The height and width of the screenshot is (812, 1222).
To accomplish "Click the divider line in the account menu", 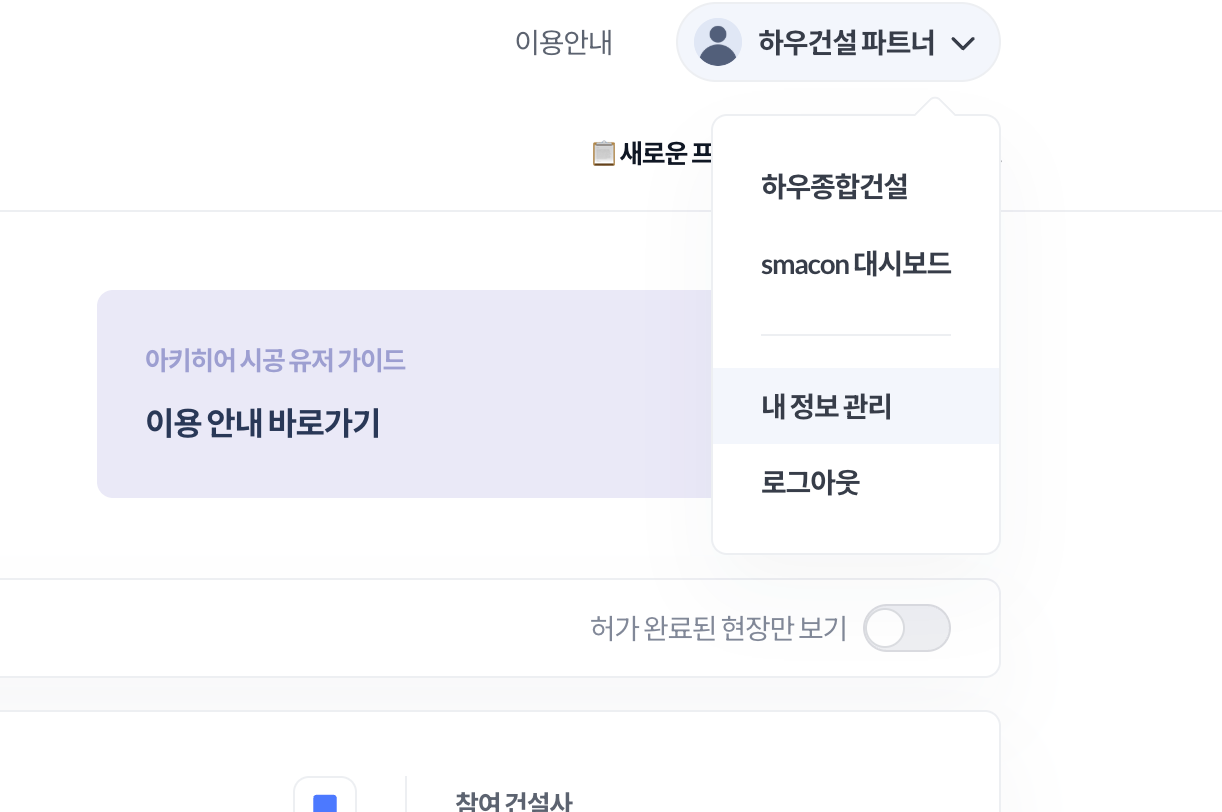I will pyautogui.click(x=856, y=335).
